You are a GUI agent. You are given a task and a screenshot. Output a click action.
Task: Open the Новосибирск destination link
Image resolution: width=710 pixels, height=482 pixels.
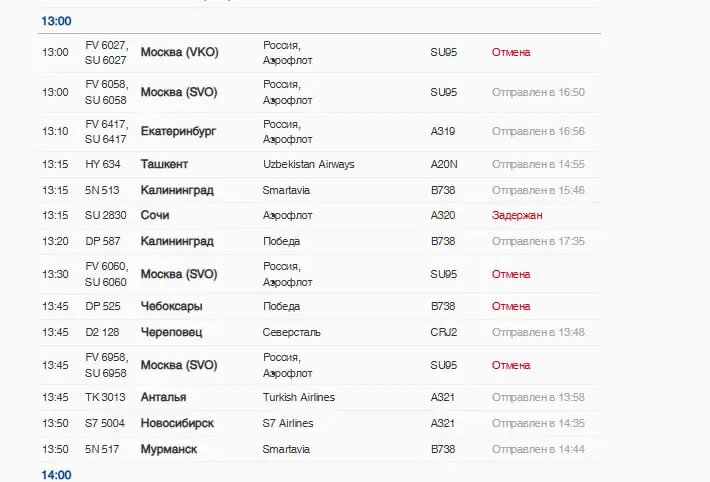tap(176, 423)
